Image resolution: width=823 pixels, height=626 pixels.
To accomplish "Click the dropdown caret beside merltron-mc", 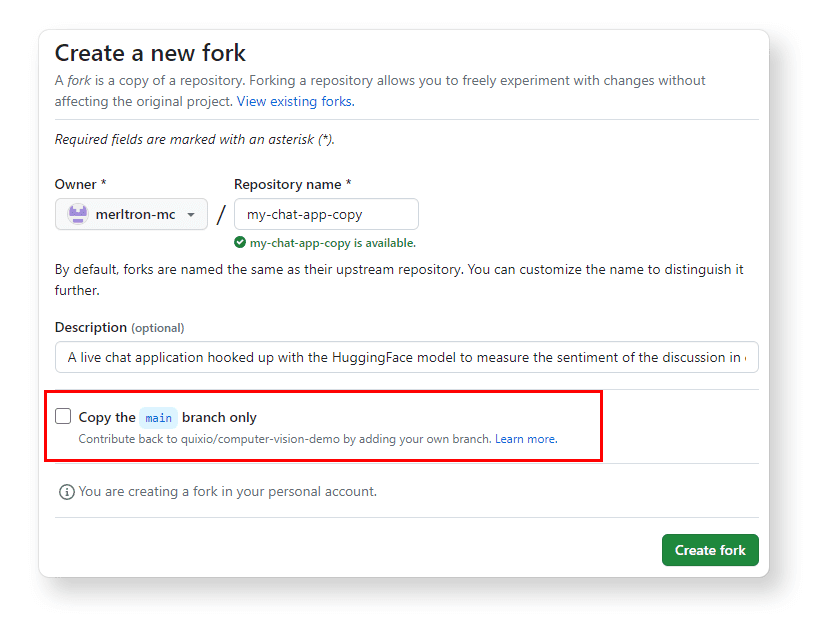I will click(x=190, y=213).
